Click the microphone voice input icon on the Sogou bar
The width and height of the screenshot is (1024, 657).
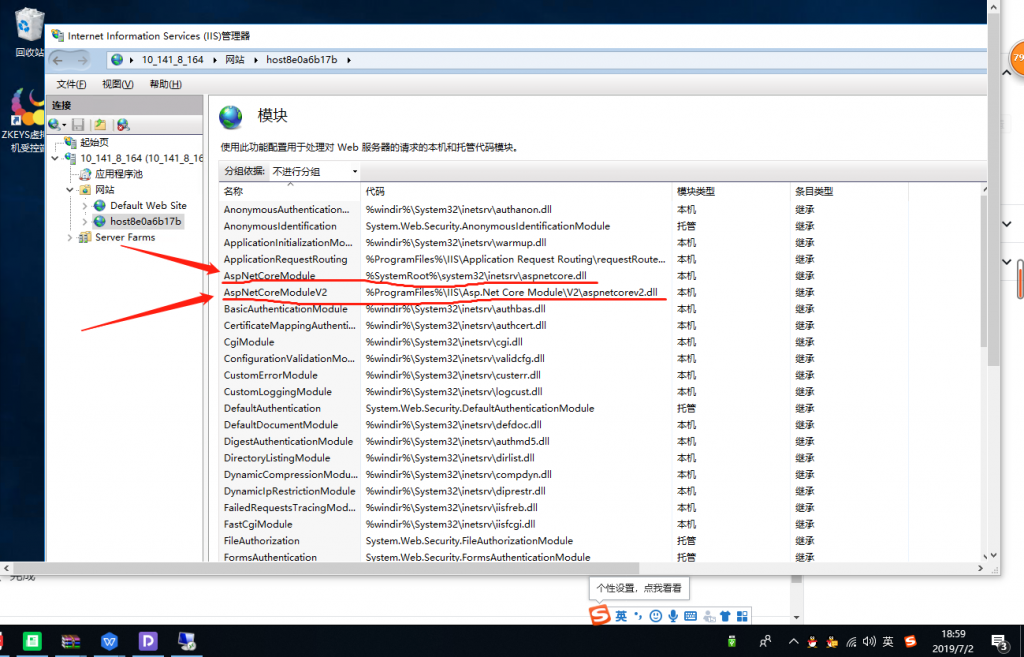coord(673,616)
